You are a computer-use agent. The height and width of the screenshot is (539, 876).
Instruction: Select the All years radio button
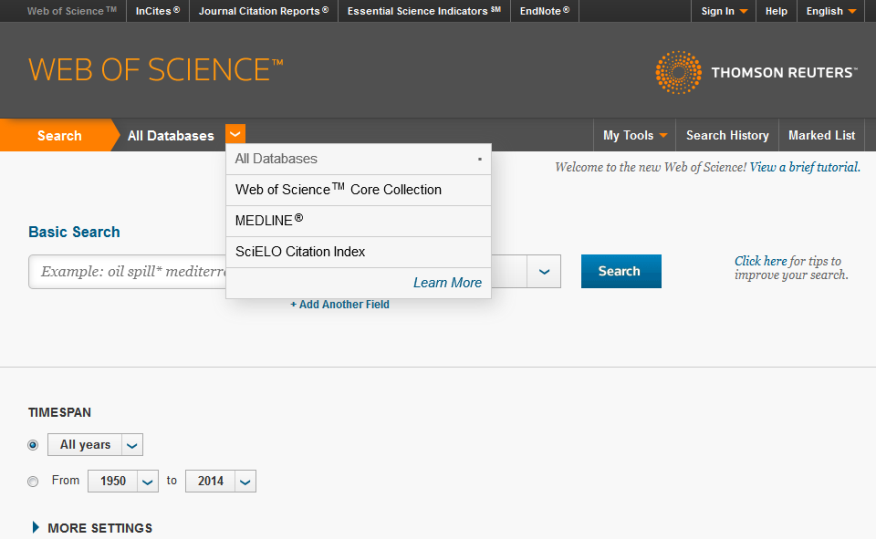pyautogui.click(x=33, y=445)
